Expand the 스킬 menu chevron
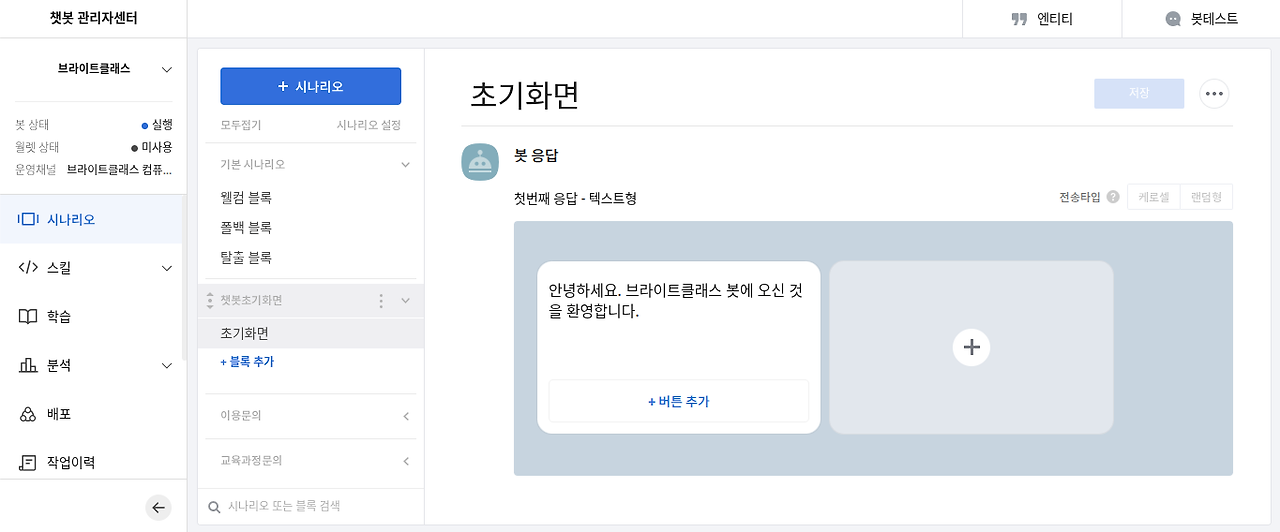This screenshot has height=532, width=1280. click(x=167, y=268)
